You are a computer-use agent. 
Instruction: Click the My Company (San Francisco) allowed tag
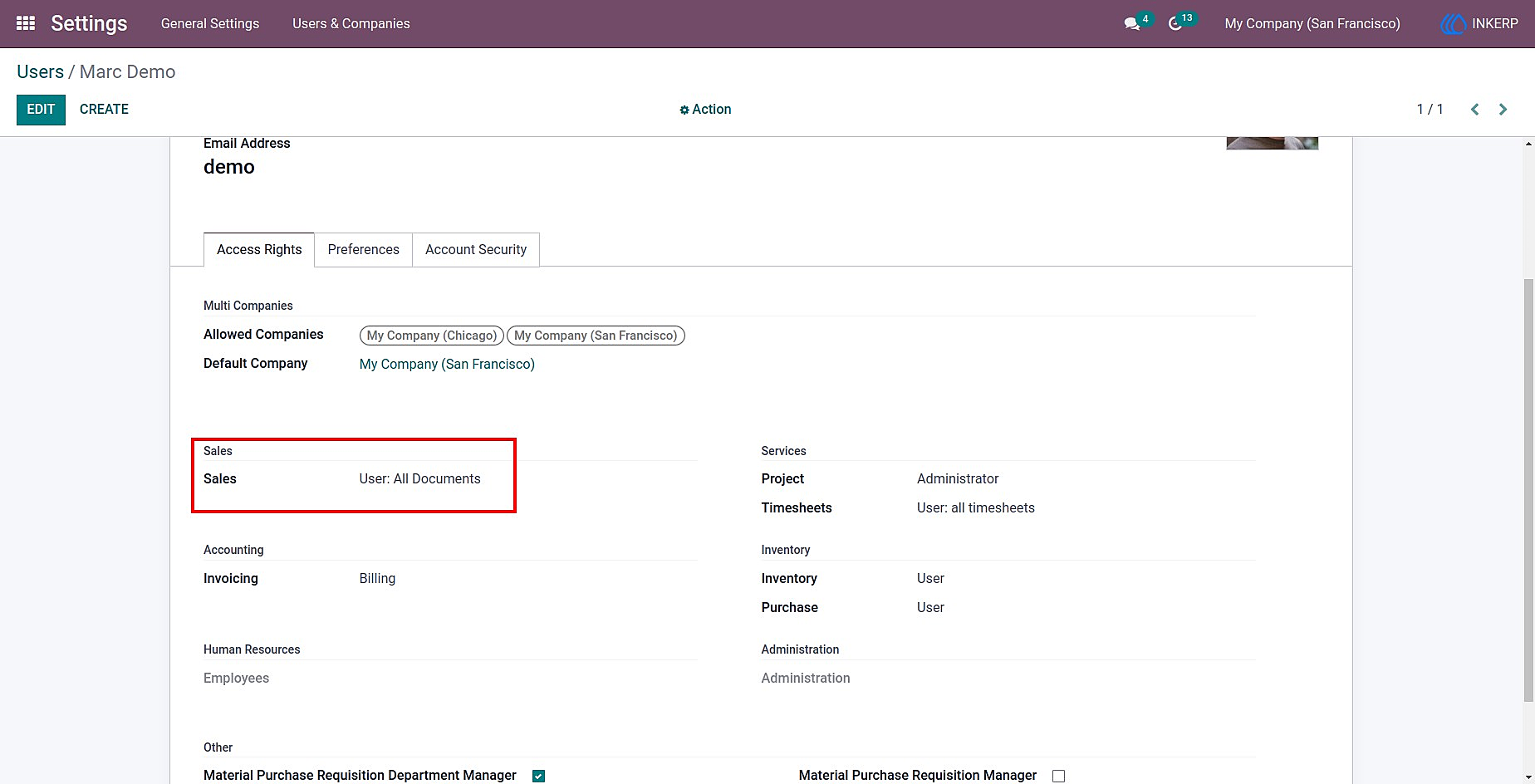[596, 336]
